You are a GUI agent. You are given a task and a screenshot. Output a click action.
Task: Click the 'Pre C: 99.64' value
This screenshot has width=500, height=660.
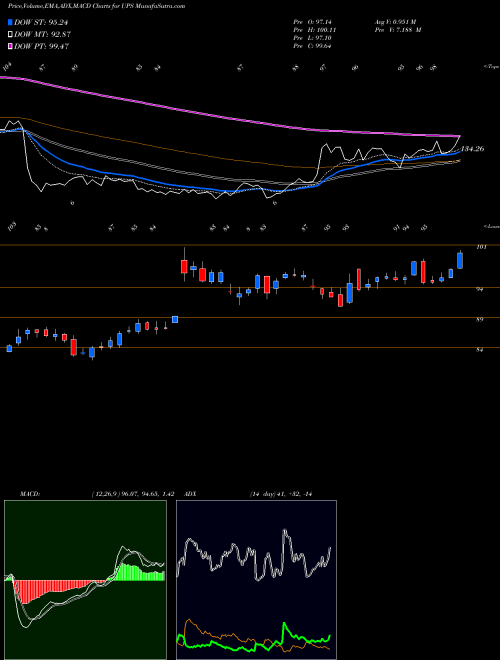pyautogui.click(x=313, y=46)
